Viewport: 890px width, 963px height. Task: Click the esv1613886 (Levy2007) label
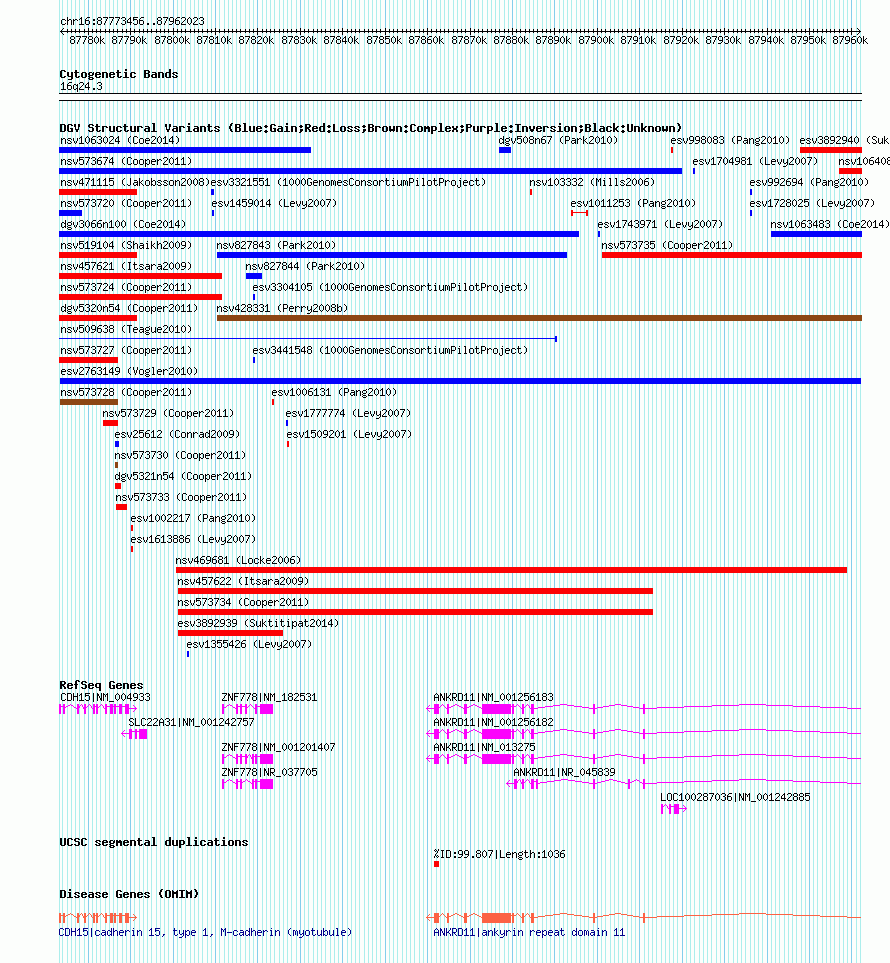(x=193, y=539)
